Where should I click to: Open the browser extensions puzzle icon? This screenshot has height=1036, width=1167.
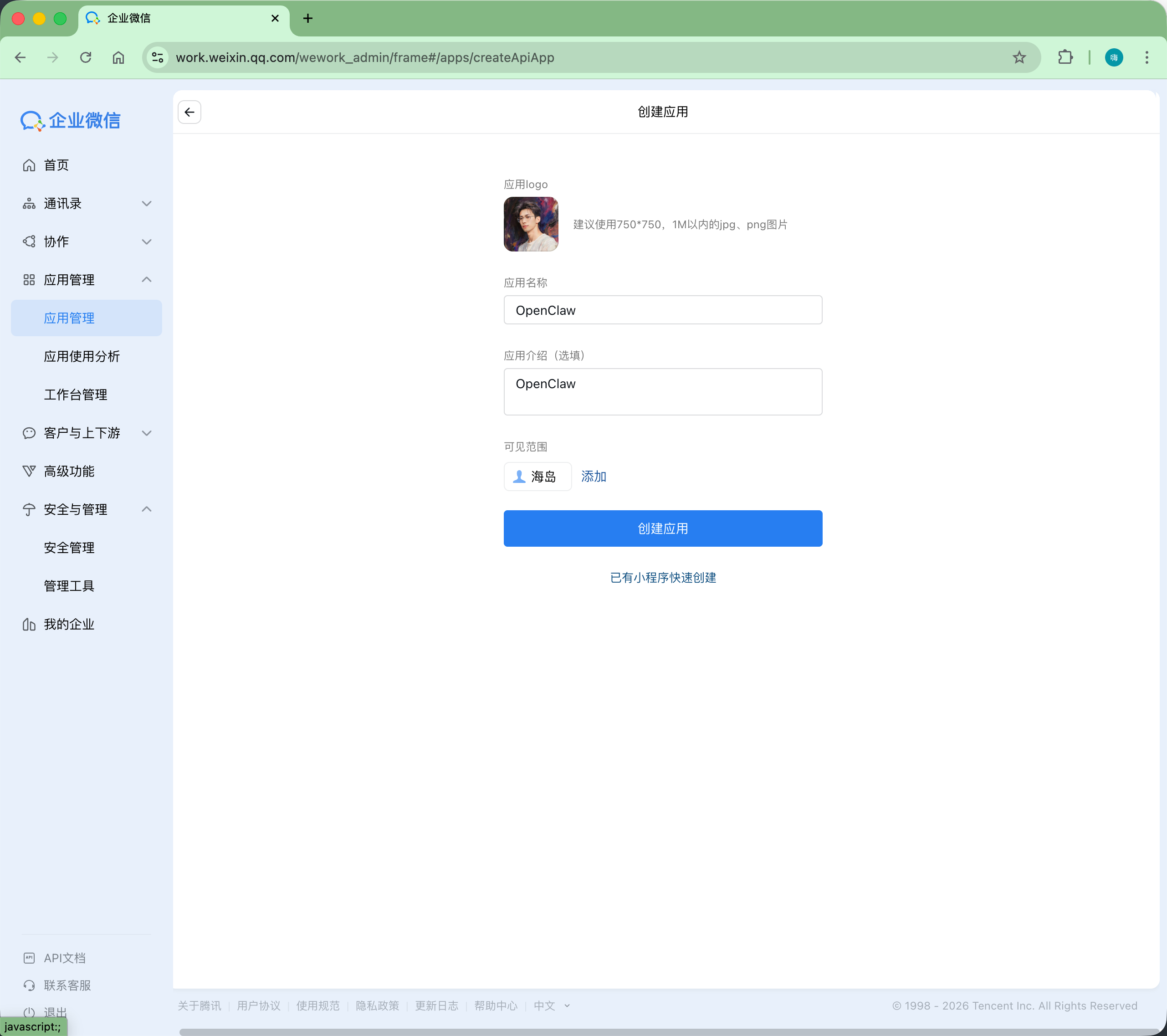point(1065,58)
